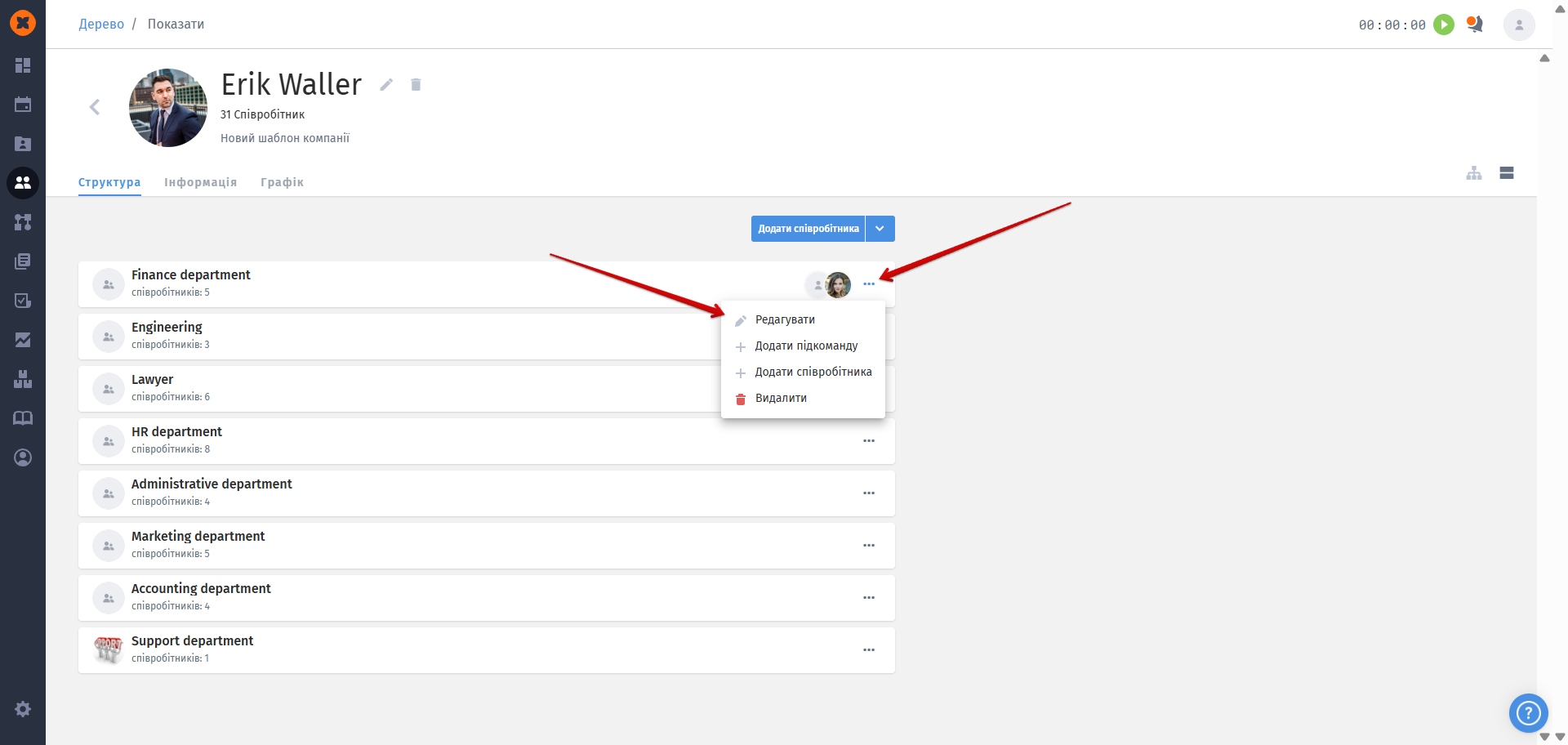Open the dashboard icon in the sidebar
The width and height of the screenshot is (1568, 745).
pyautogui.click(x=23, y=65)
